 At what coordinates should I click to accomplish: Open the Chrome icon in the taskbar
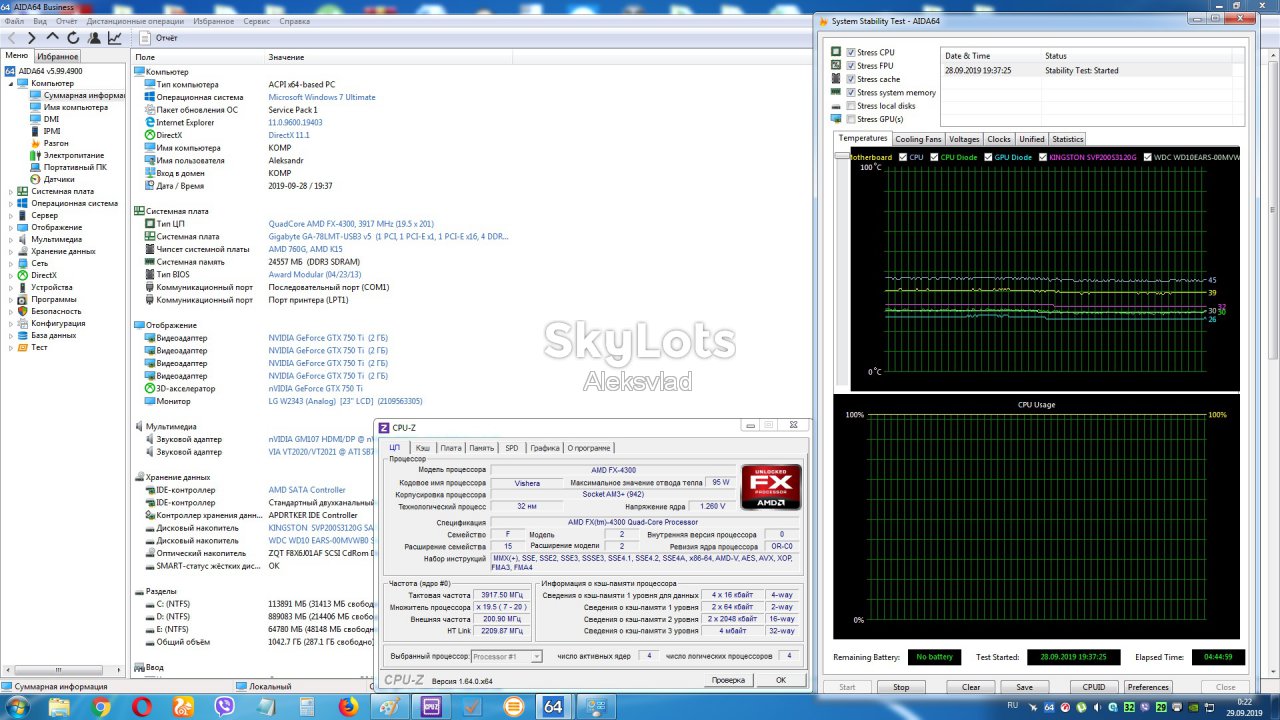click(x=101, y=706)
